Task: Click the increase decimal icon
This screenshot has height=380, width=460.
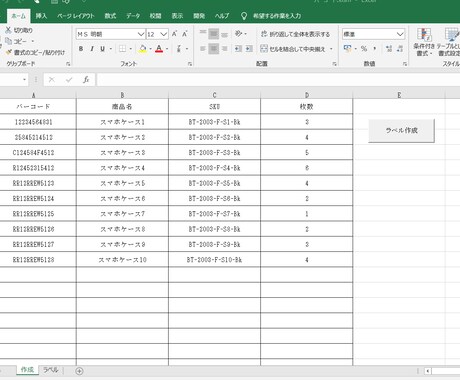Action: [389, 49]
